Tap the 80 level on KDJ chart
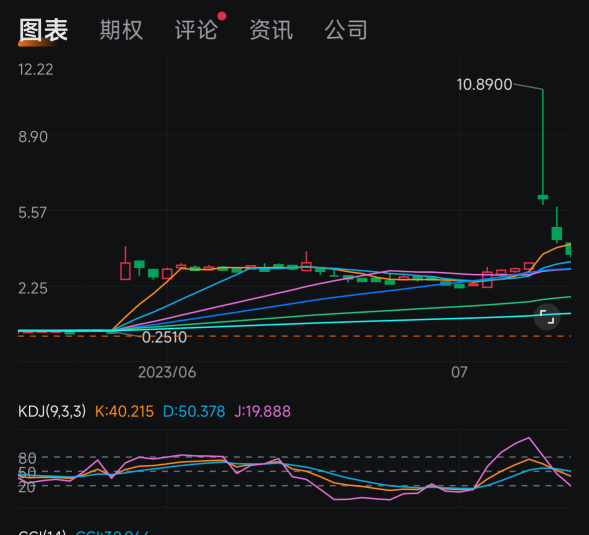 coord(27,458)
